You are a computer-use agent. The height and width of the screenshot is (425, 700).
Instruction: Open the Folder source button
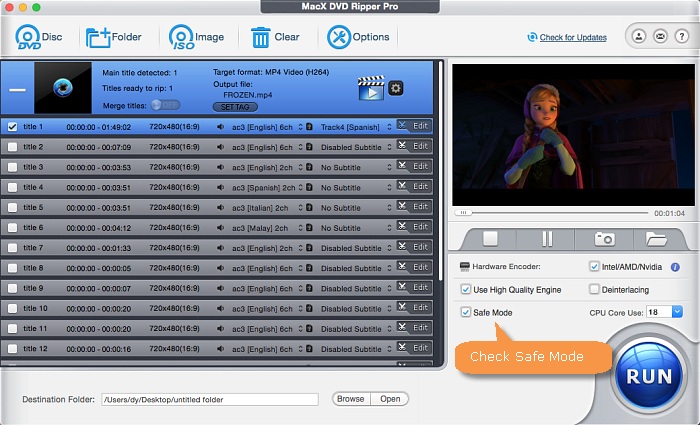(x=113, y=37)
